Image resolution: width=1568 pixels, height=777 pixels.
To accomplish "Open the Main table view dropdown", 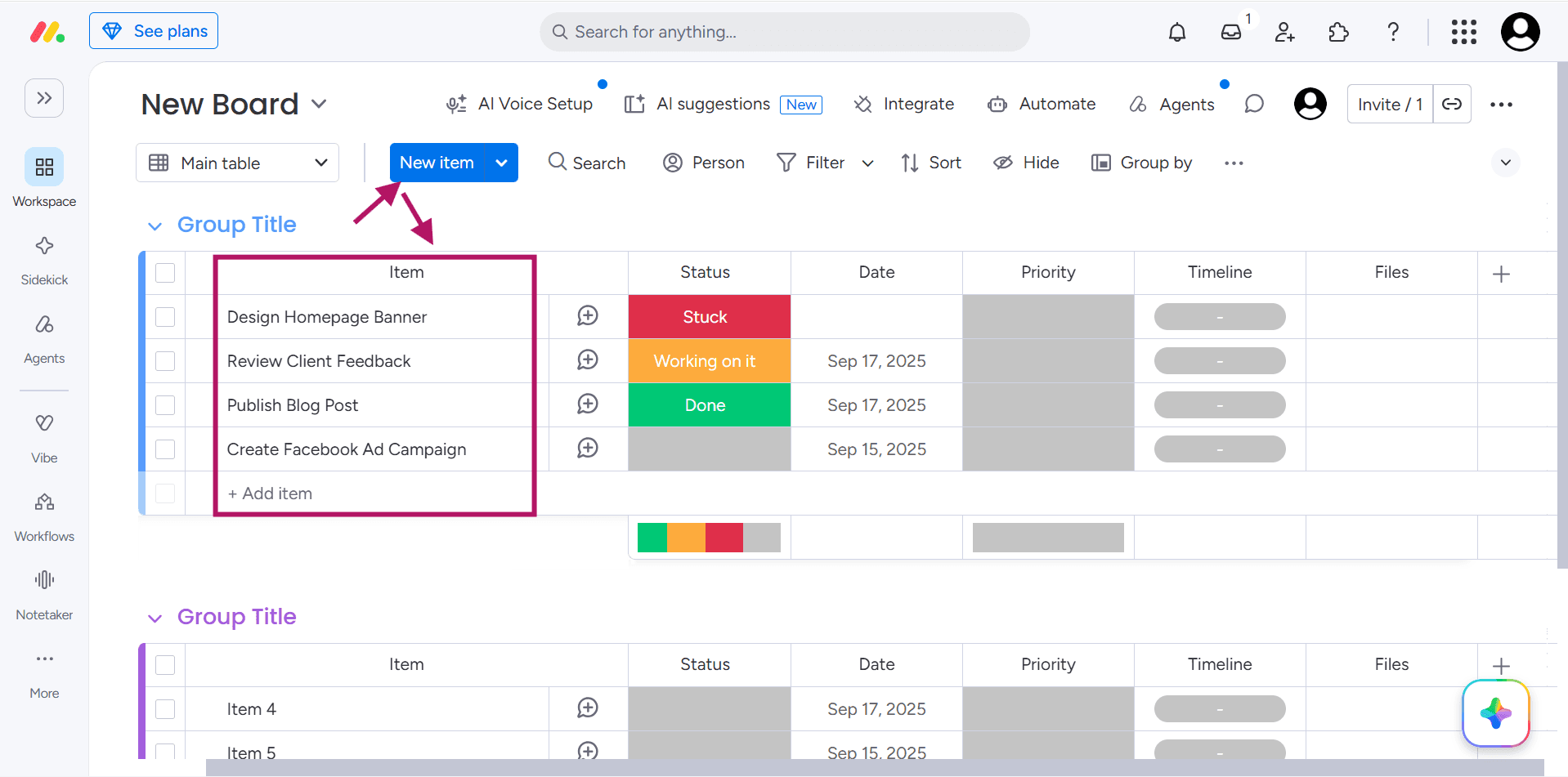I will (237, 163).
